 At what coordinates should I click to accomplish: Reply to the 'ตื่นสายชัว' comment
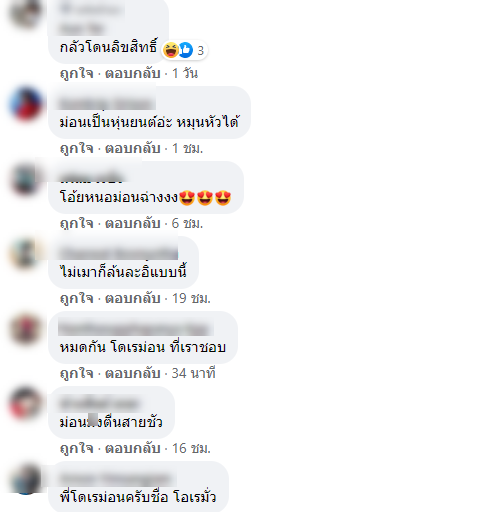133,448
